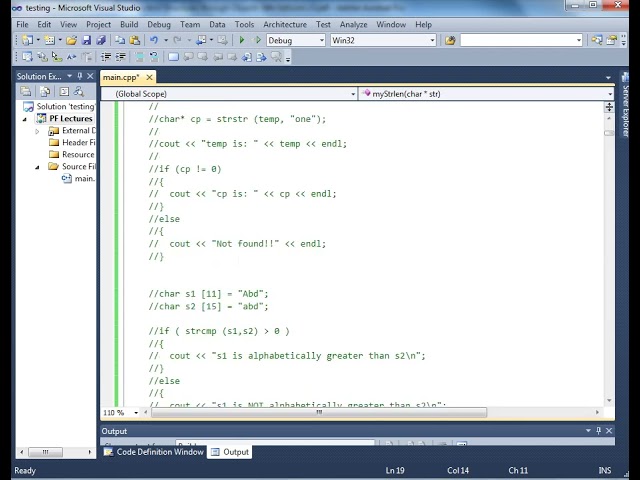640x480 pixels.
Task: Click the Open File folder icon
Action: 71,40
